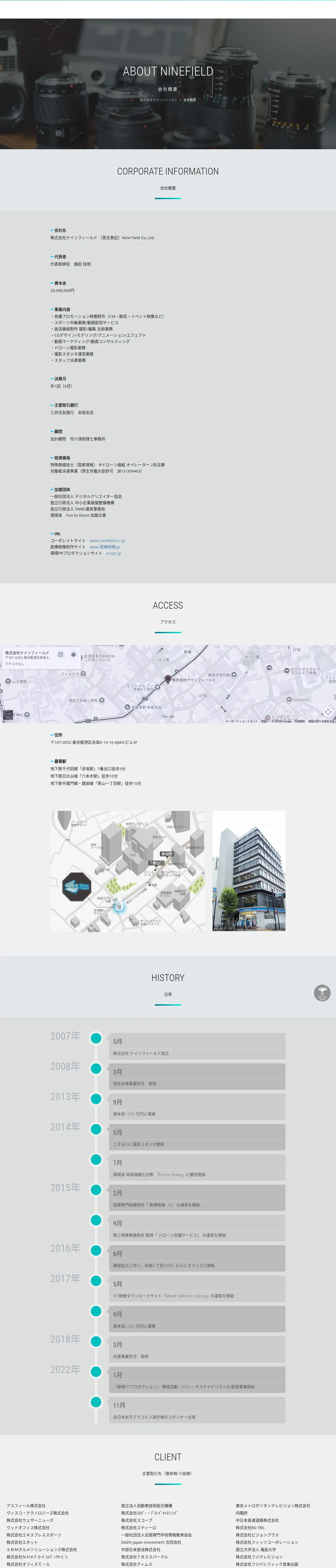336x1568 pixels.
Task: Select the 港区立赤坂小学校 marker on the map
Action: tap(101, 700)
